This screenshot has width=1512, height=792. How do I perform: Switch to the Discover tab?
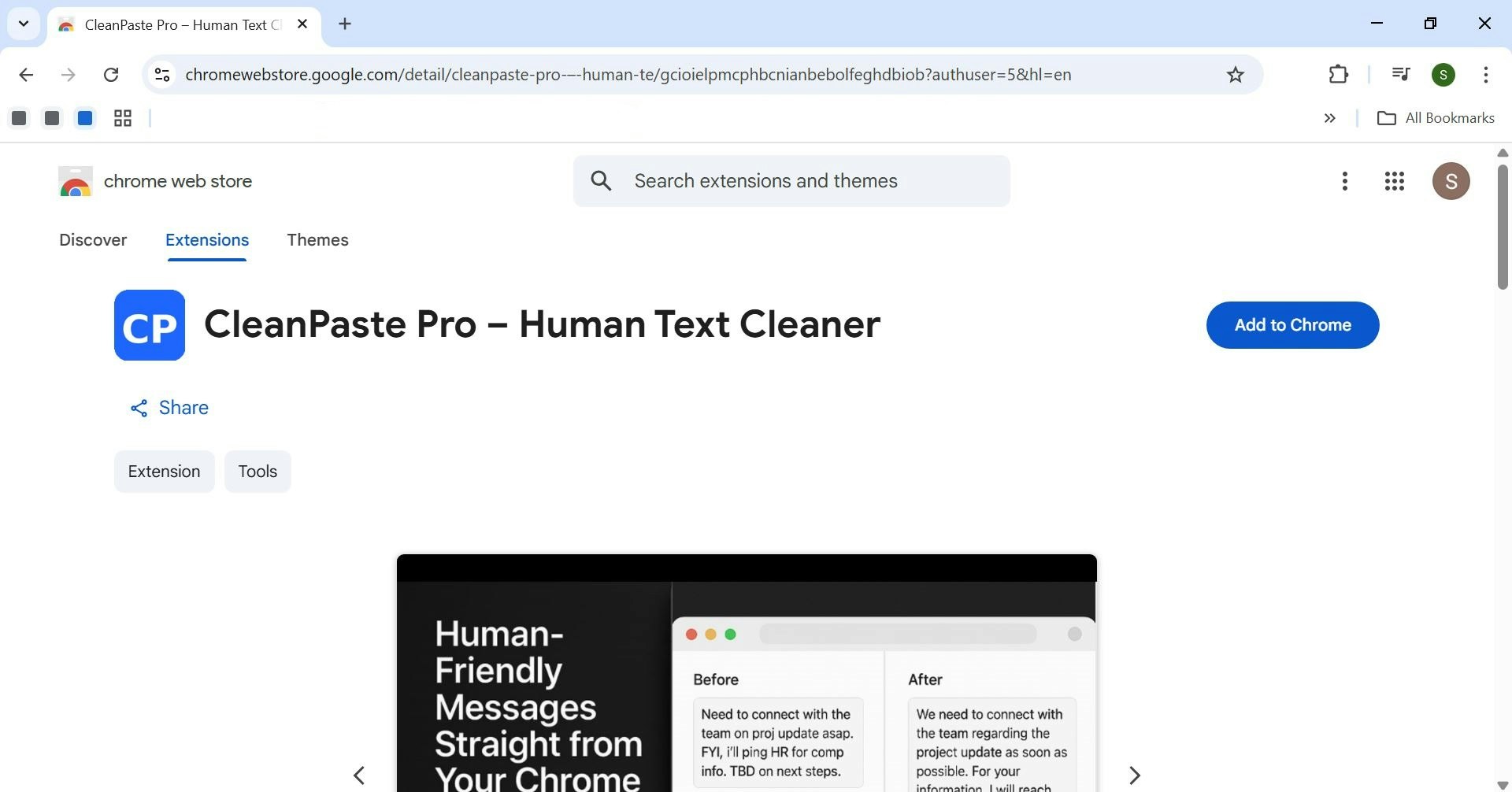93,240
